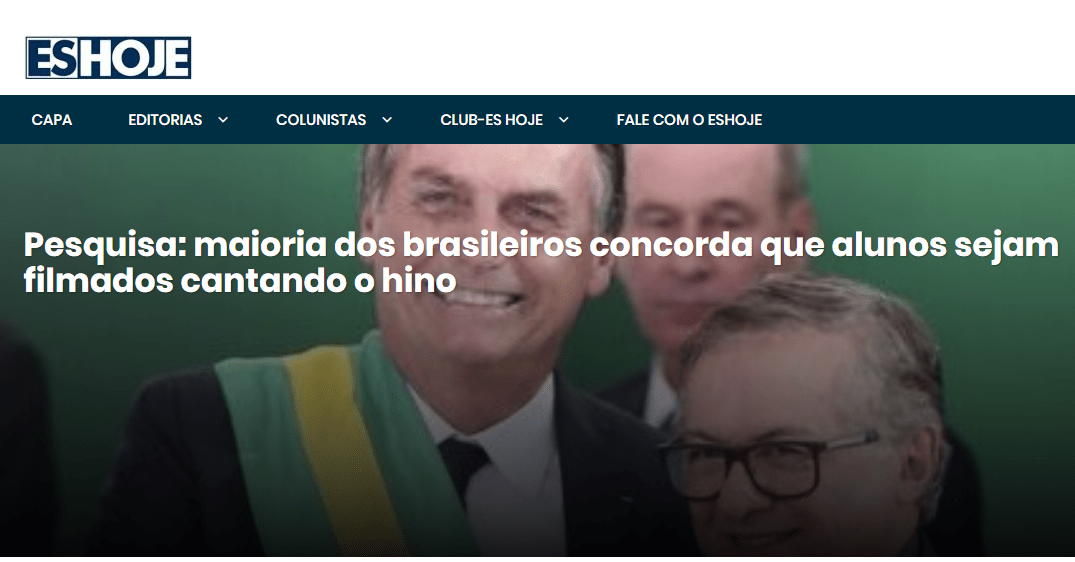Expand the COLUNISTAS dropdown chevron
This screenshot has height=562, width=1075.
387,120
